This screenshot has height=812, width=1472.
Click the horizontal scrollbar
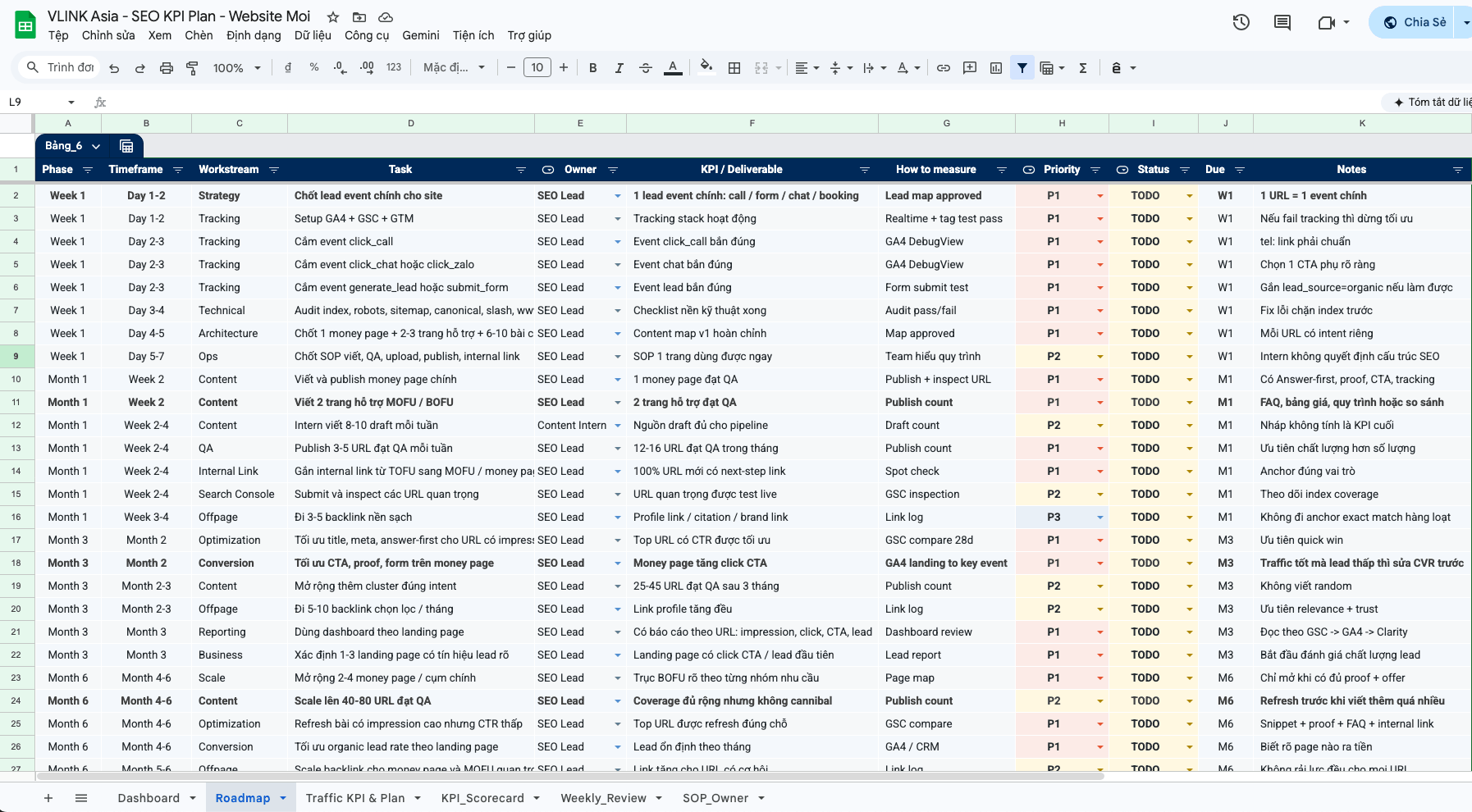click(x=570, y=776)
